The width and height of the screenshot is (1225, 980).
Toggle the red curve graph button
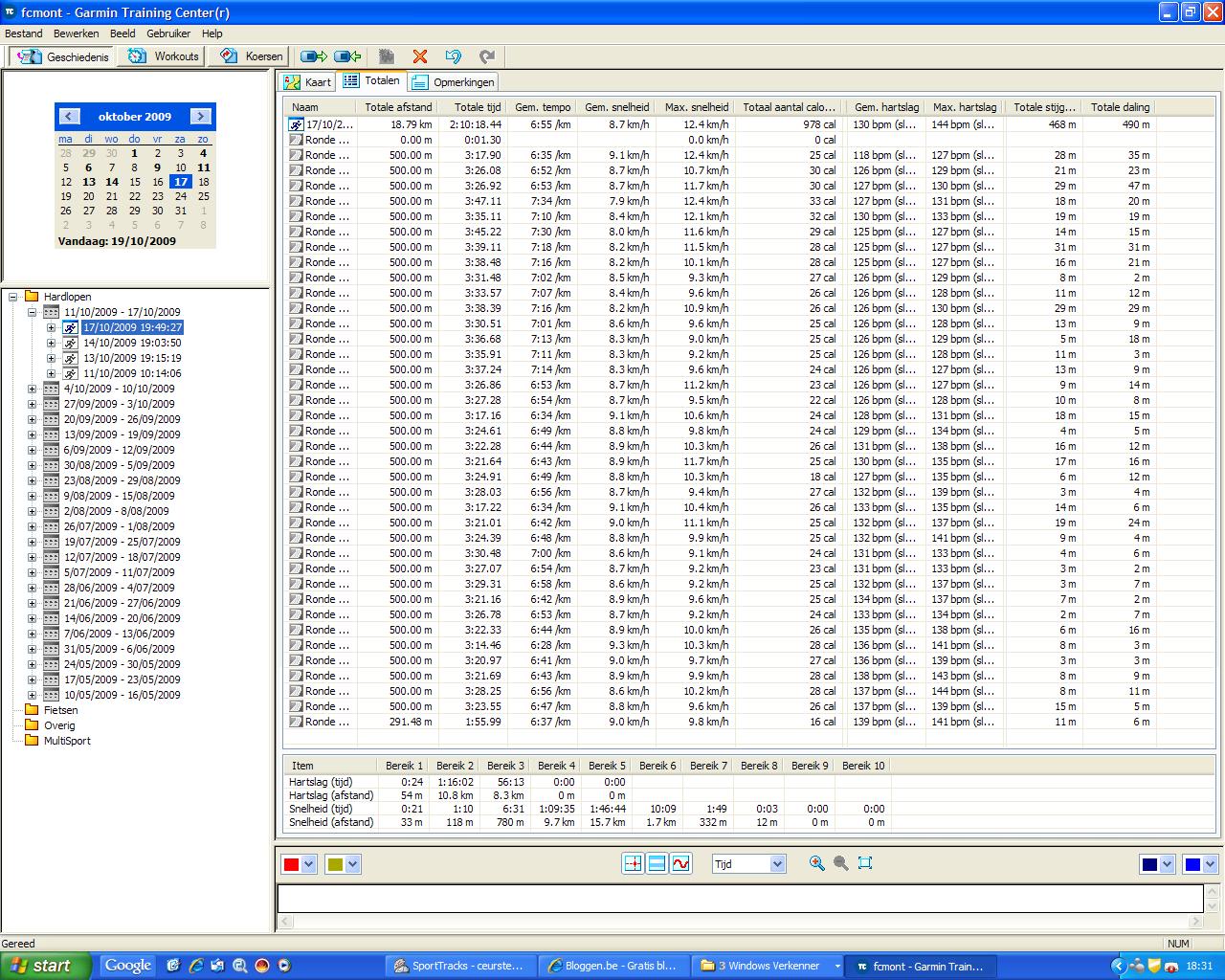pos(680,863)
